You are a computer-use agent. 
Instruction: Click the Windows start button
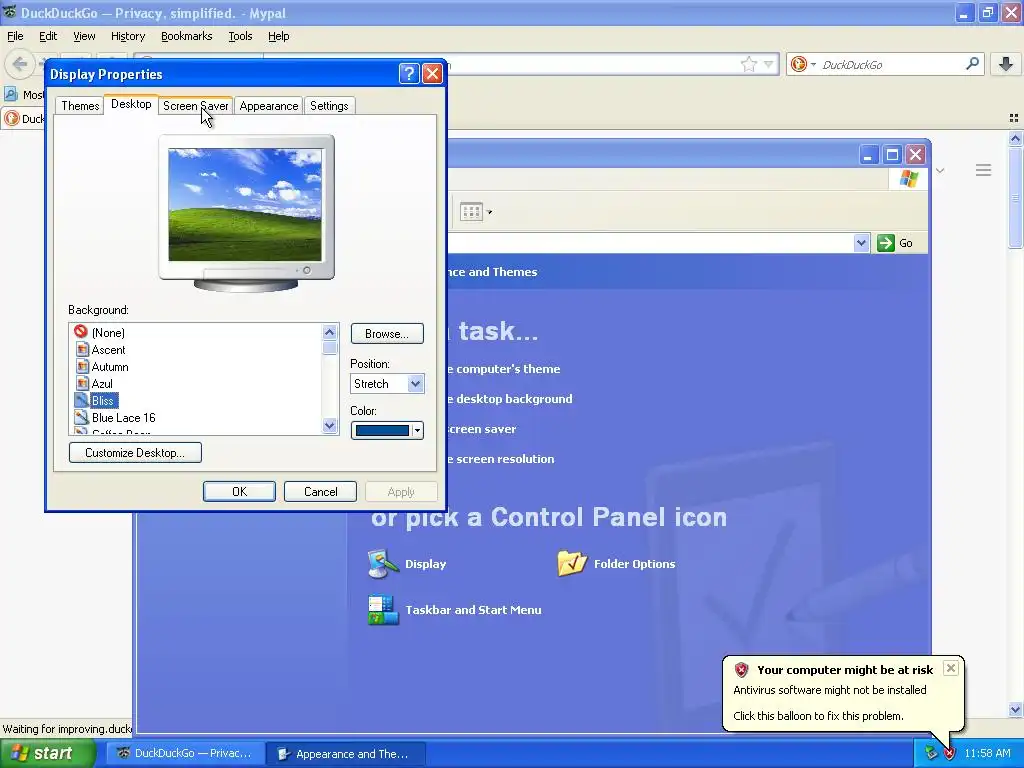46,753
